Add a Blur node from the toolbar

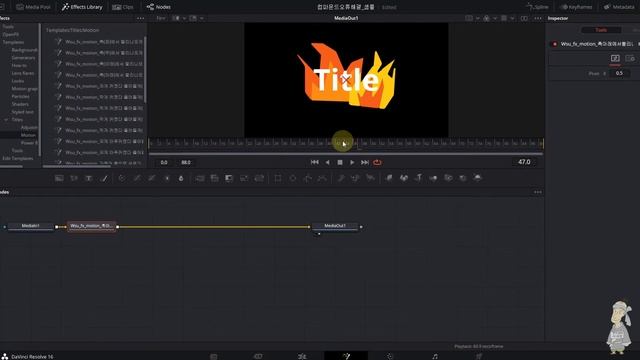point(181,178)
